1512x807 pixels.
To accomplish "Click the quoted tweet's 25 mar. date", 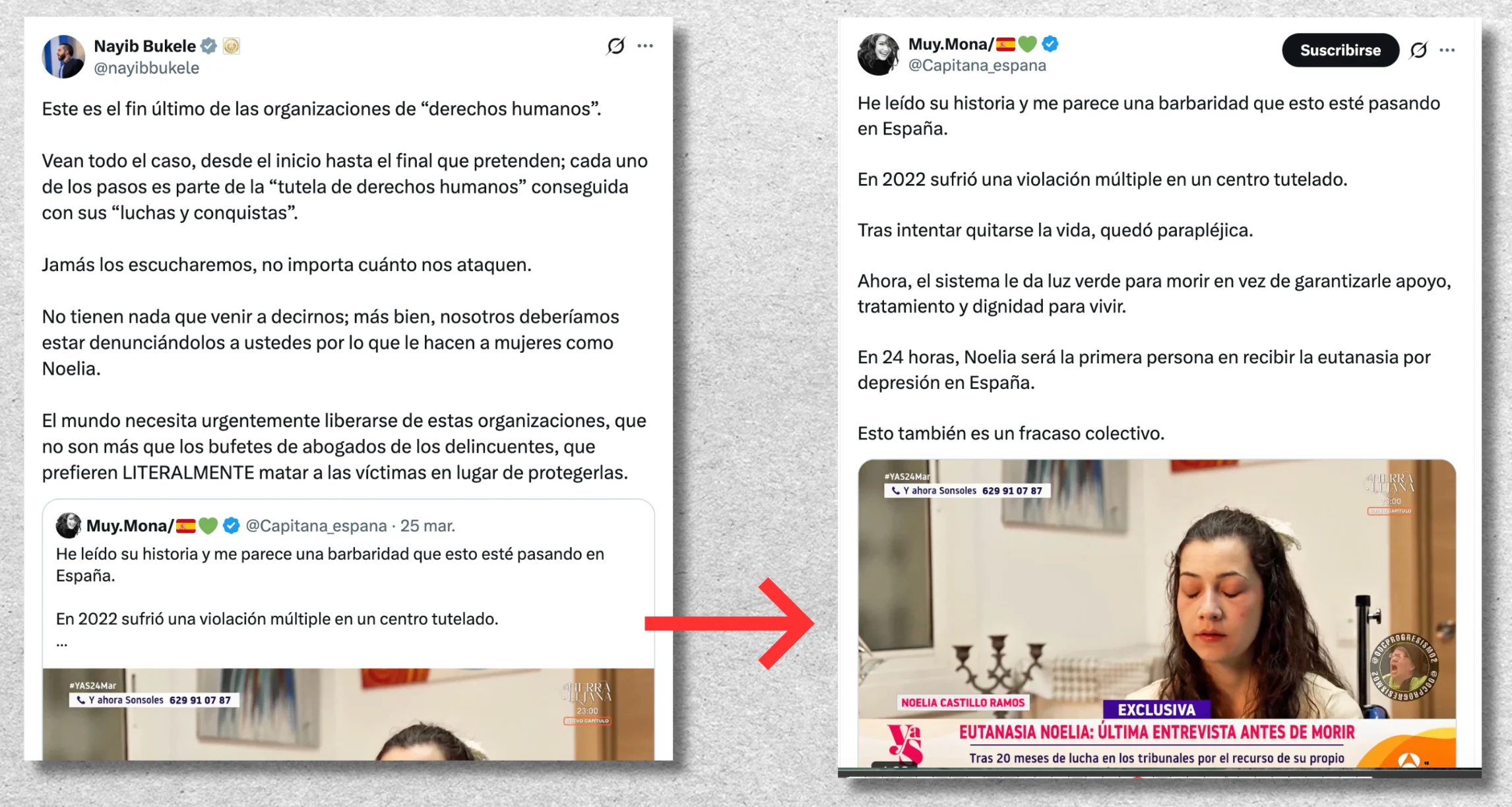I will coord(427,525).
